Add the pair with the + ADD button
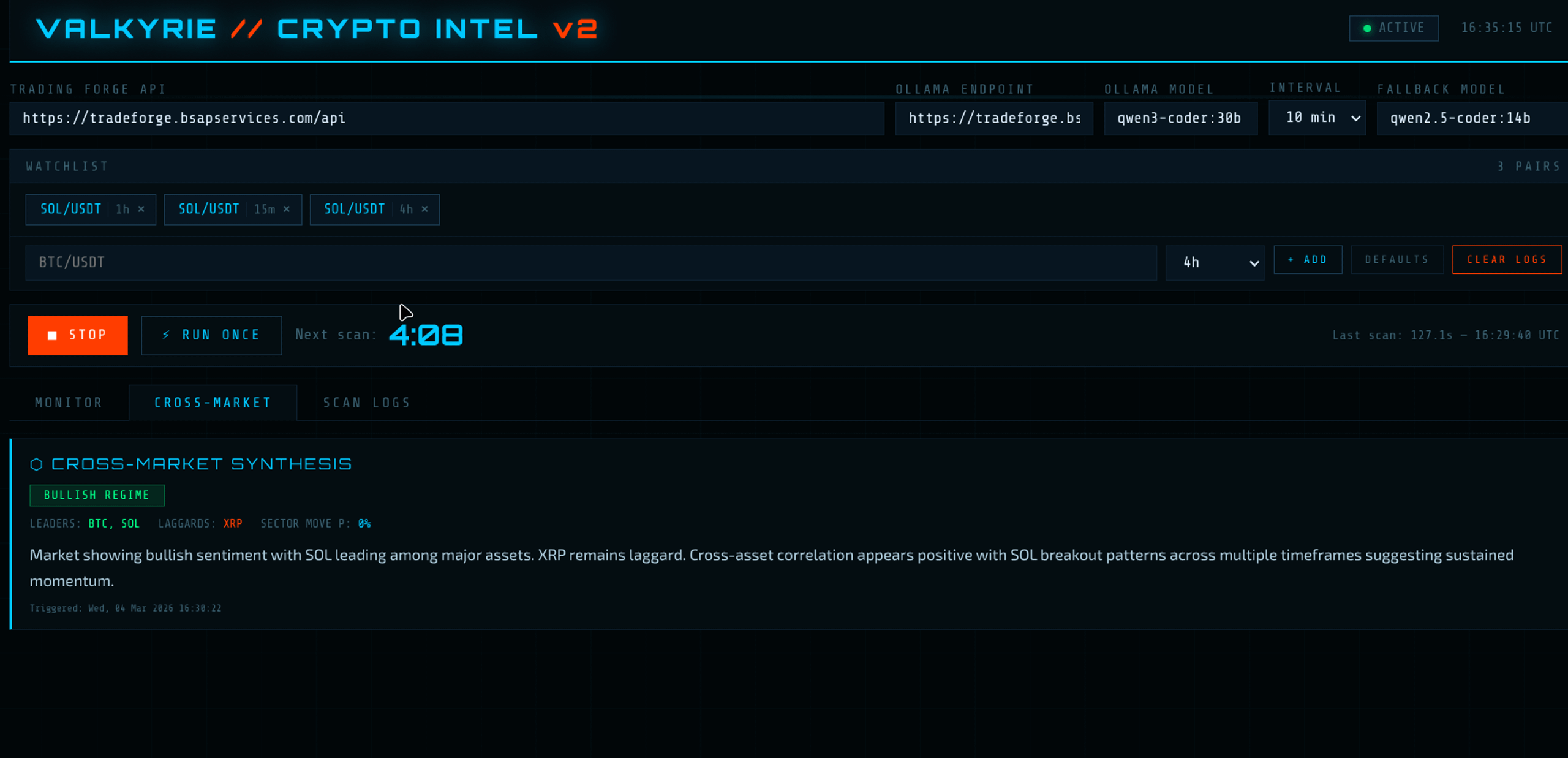The image size is (1568, 758). (1308, 260)
